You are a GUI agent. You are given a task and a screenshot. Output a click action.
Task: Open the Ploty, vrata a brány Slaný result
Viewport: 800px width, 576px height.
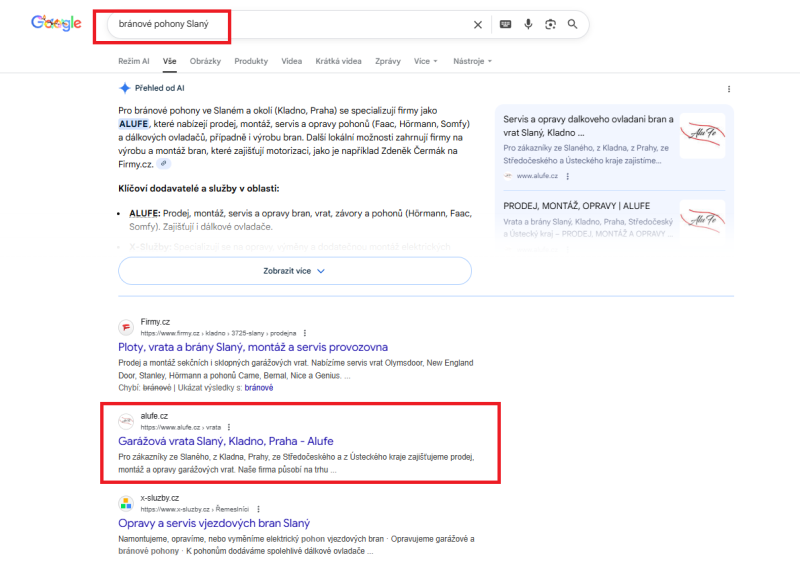(260, 347)
